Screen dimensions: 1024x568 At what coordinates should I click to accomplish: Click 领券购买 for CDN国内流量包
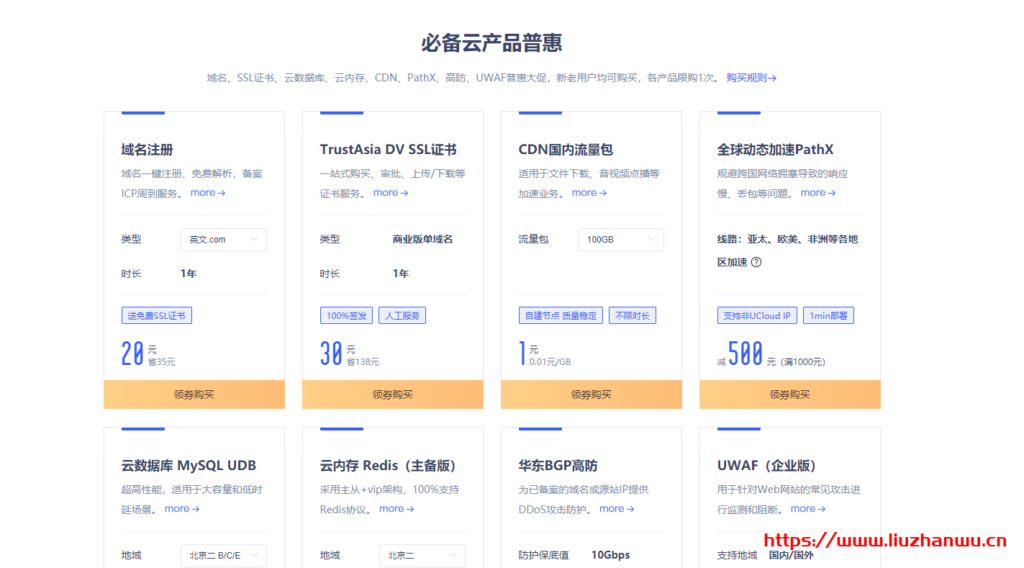tap(591, 394)
